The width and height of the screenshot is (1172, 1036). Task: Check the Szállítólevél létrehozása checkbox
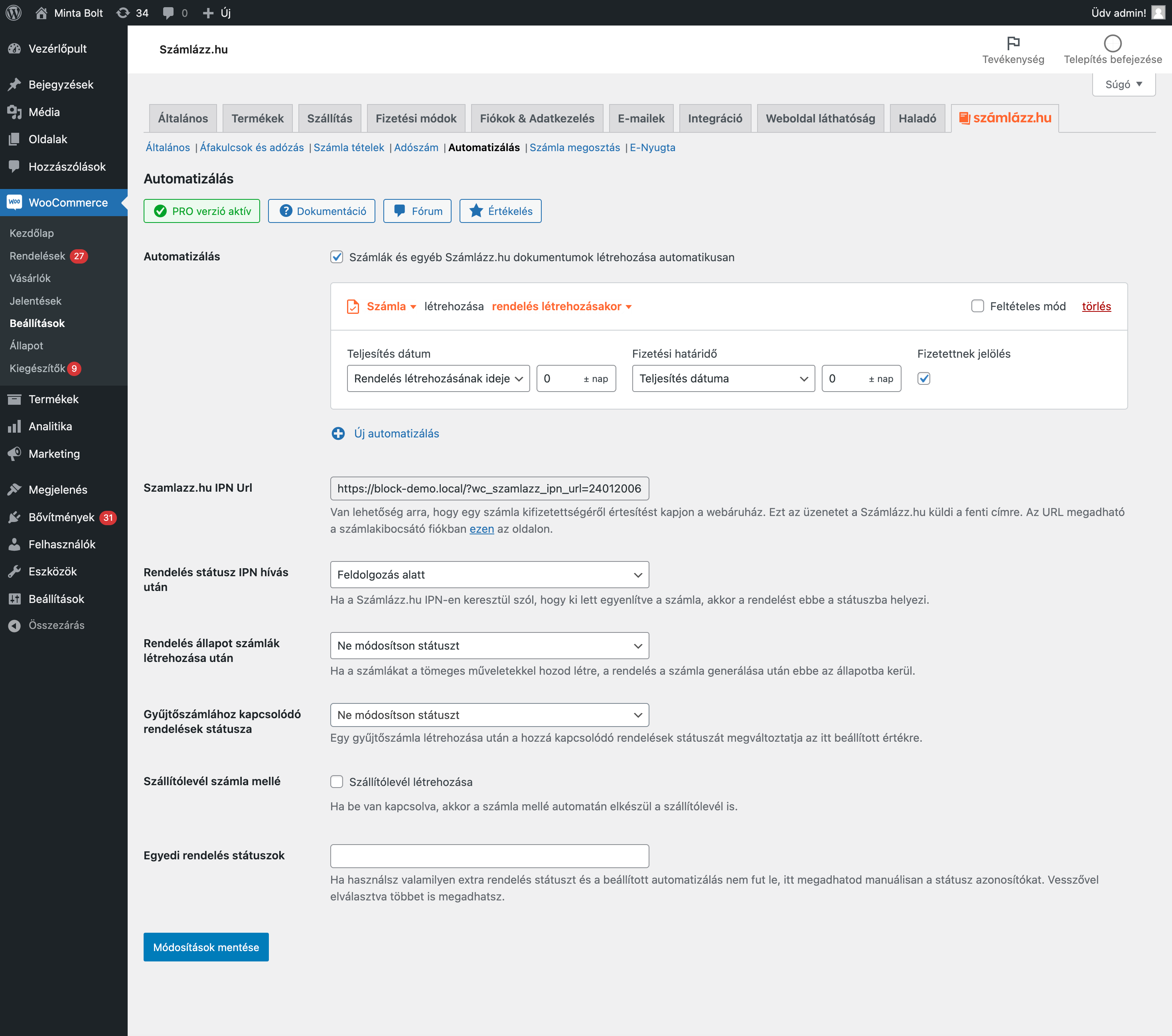337,782
